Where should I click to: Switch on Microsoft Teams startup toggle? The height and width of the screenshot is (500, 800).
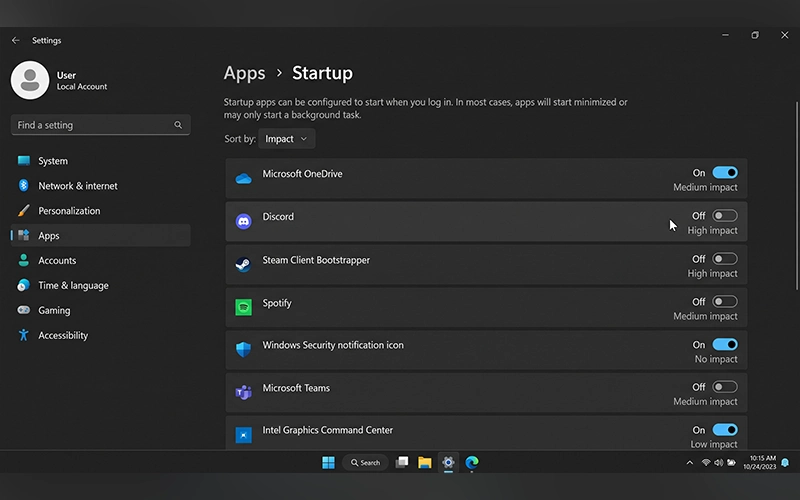[x=725, y=387]
